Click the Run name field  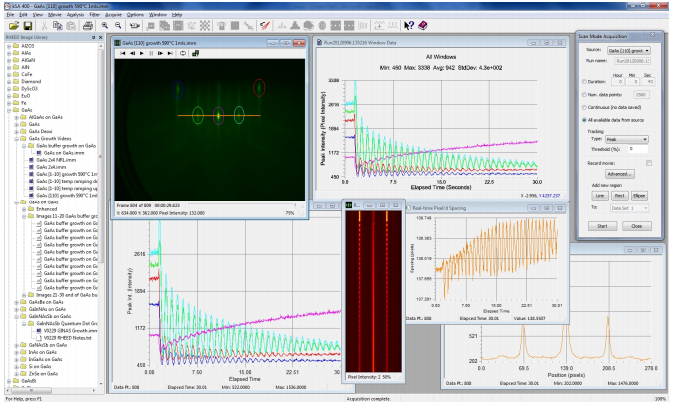632,61
